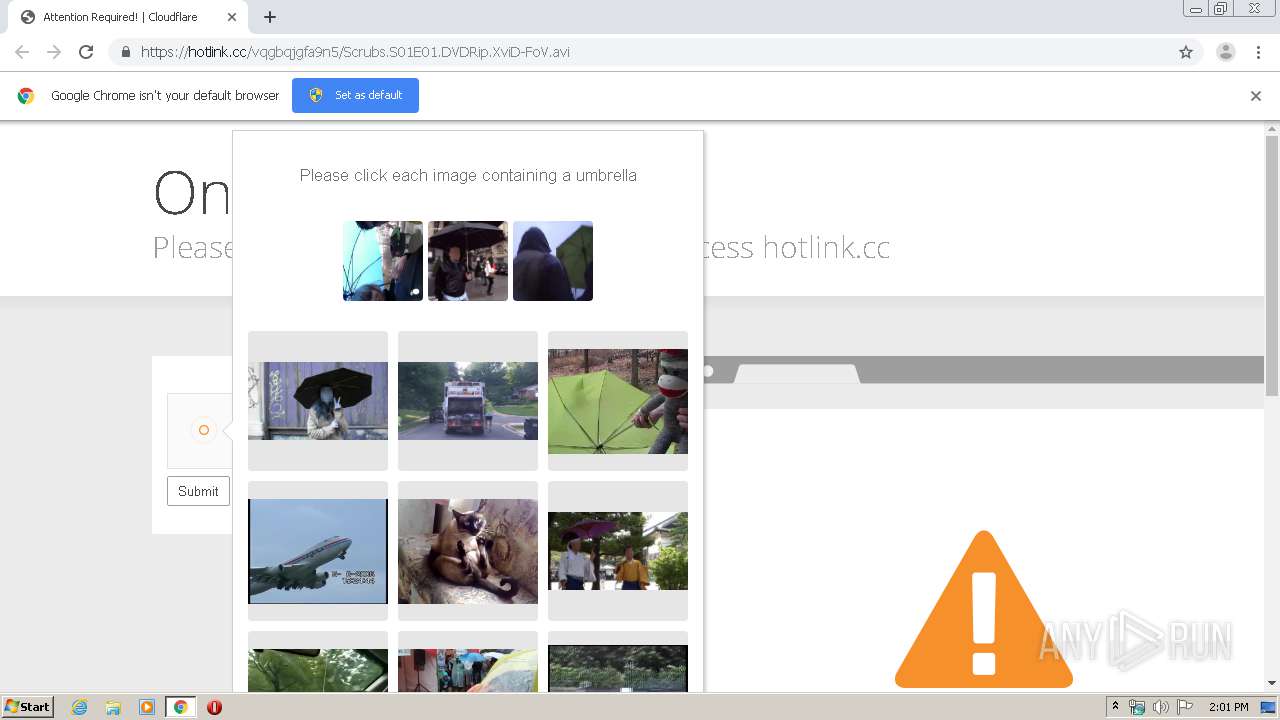Open the Chrome profile avatar
Image resolution: width=1280 pixels, height=720 pixels.
[x=1226, y=52]
